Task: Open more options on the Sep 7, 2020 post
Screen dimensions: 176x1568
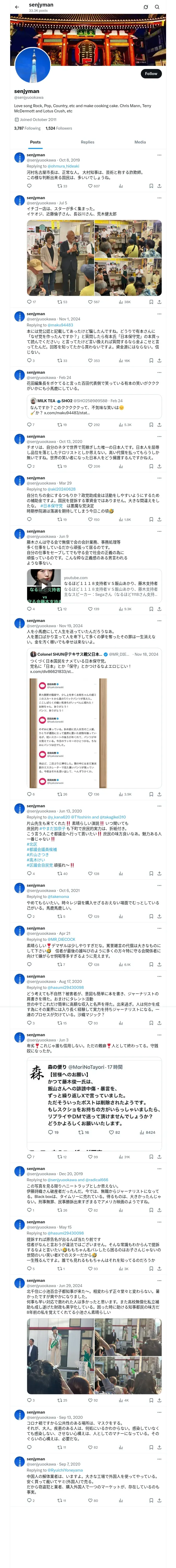Action: tap(159, 1459)
